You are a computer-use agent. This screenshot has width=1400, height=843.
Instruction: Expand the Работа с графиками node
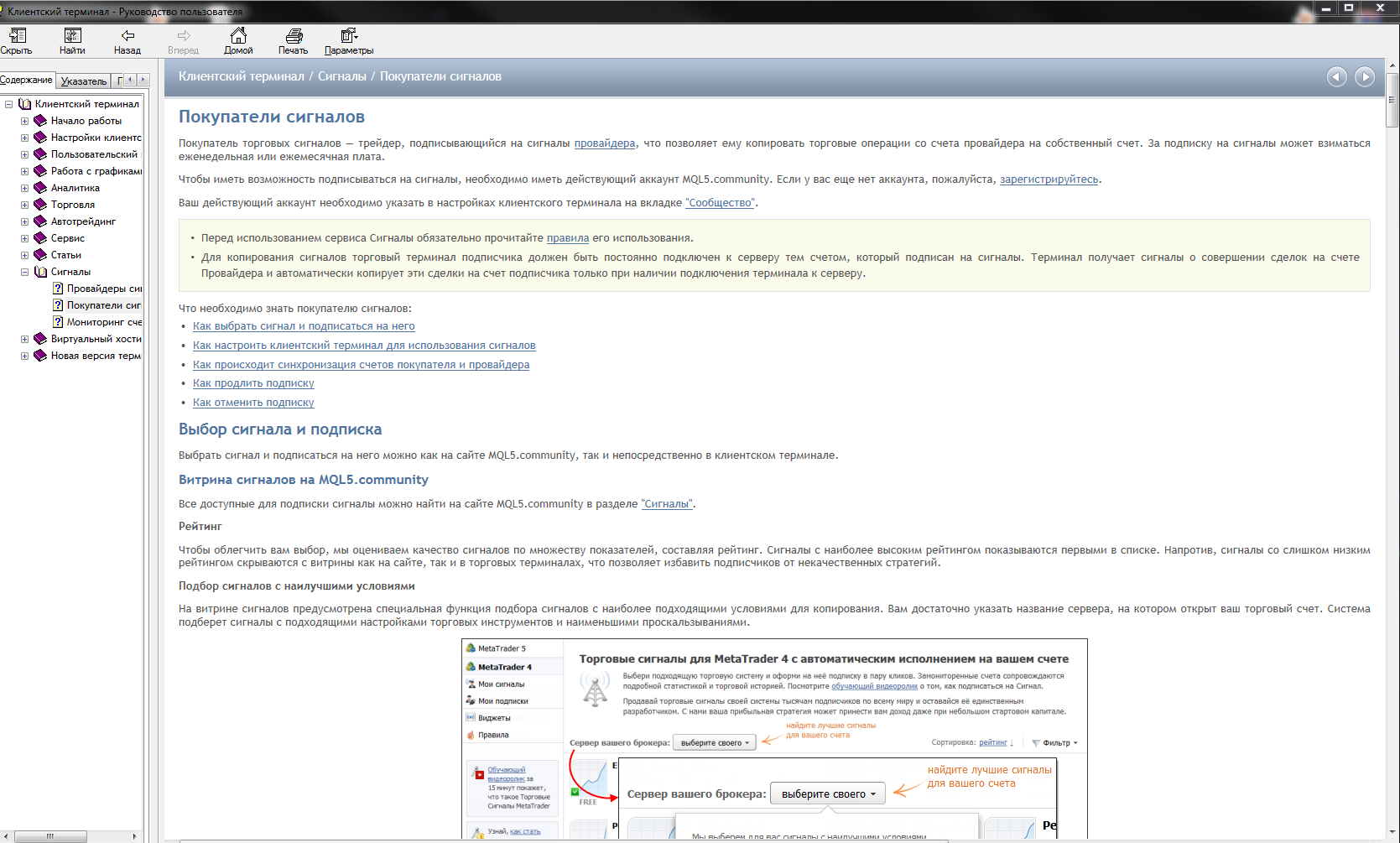pyautogui.click(x=24, y=171)
